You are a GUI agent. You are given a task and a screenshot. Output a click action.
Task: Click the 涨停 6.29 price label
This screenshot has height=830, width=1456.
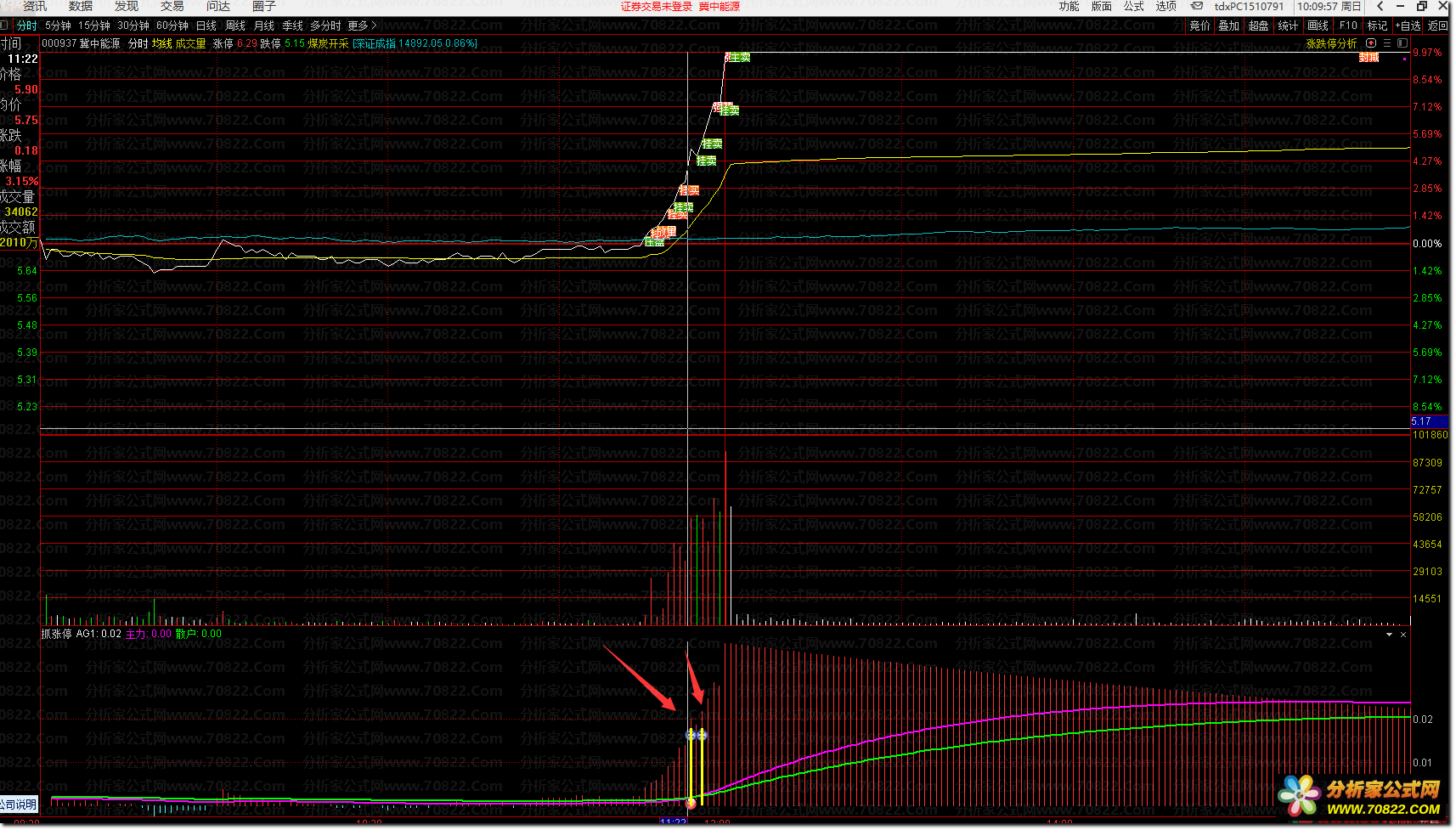(x=235, y=43)
